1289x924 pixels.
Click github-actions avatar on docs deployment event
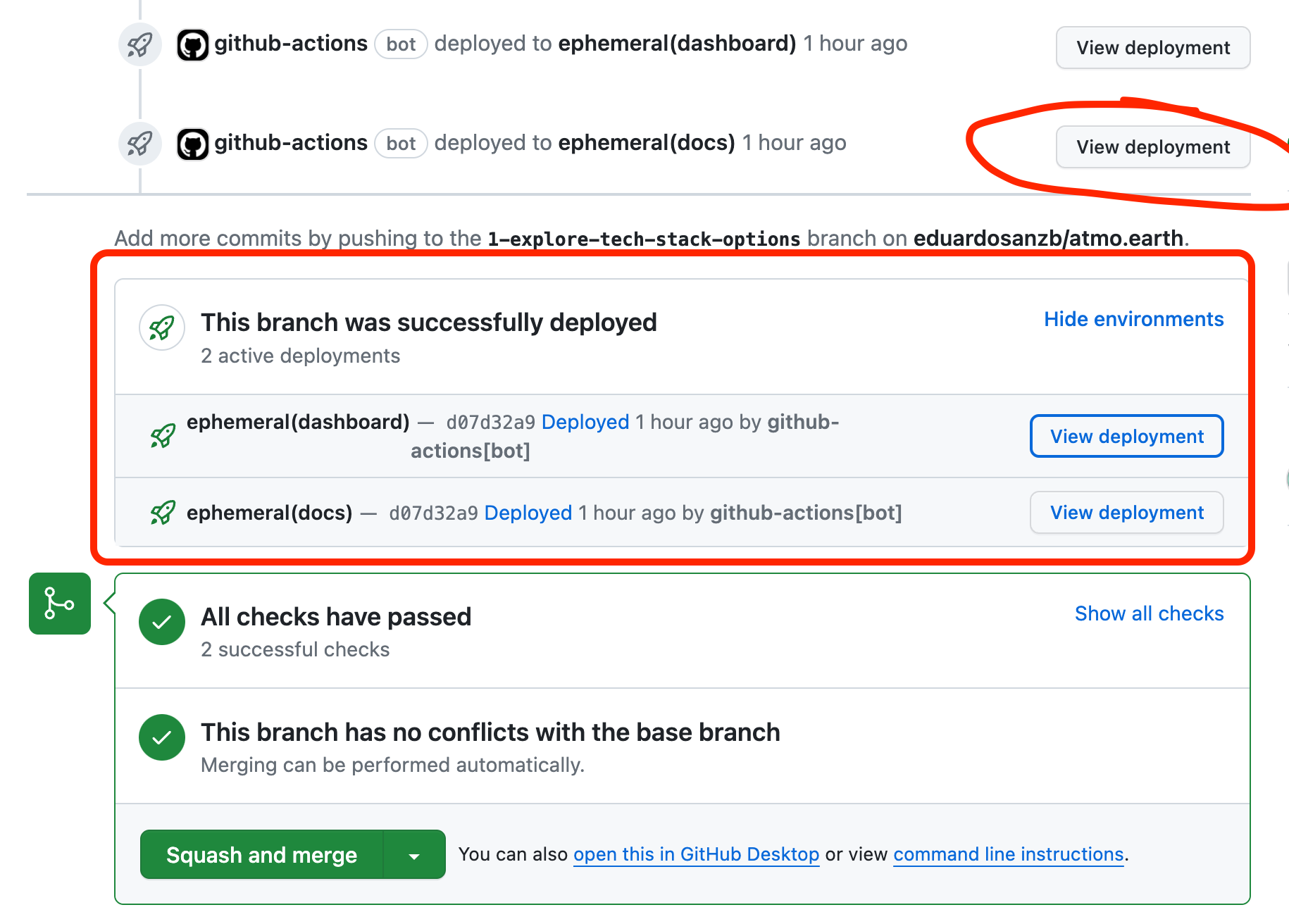click(192, 144)
